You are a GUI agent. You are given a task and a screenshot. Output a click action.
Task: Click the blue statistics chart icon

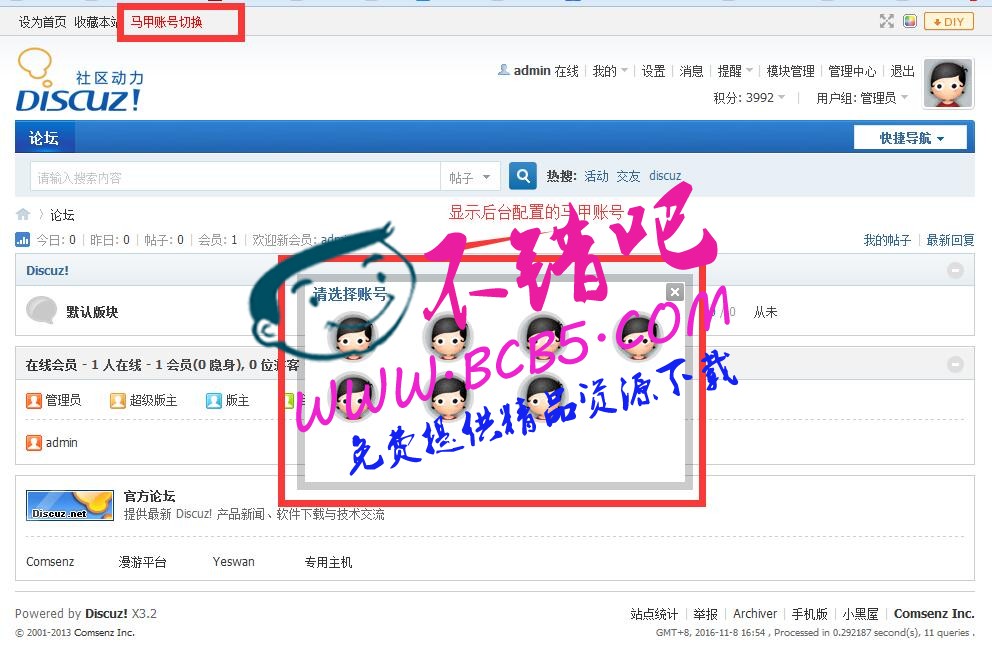click(x=22, y=239)
